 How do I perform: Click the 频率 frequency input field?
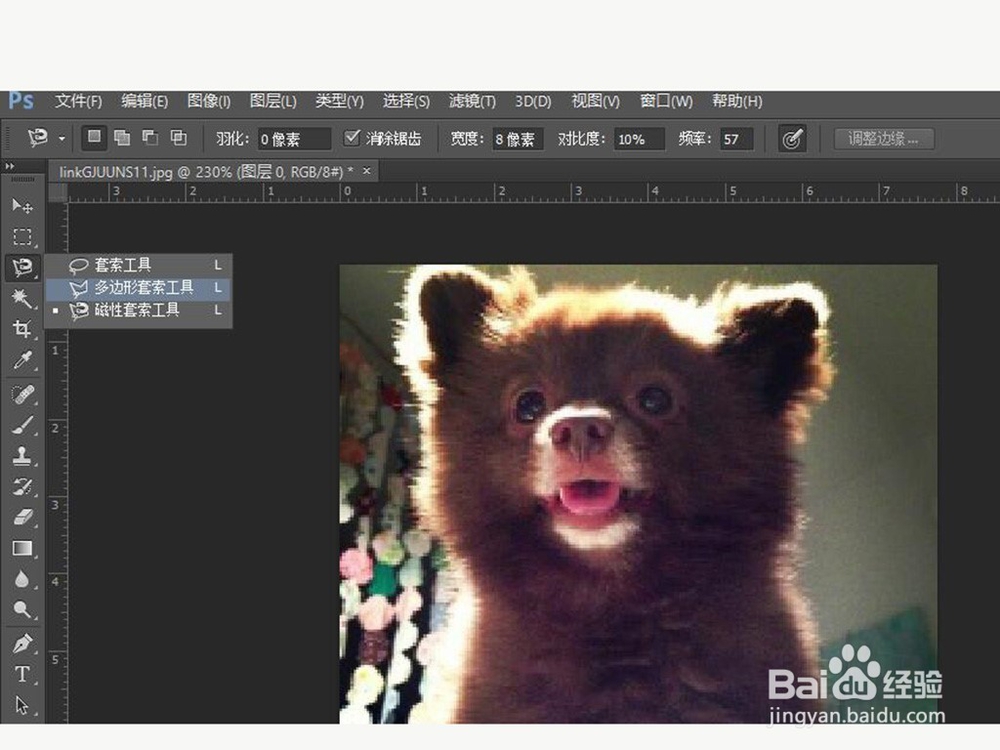click(x=740, y=139)
